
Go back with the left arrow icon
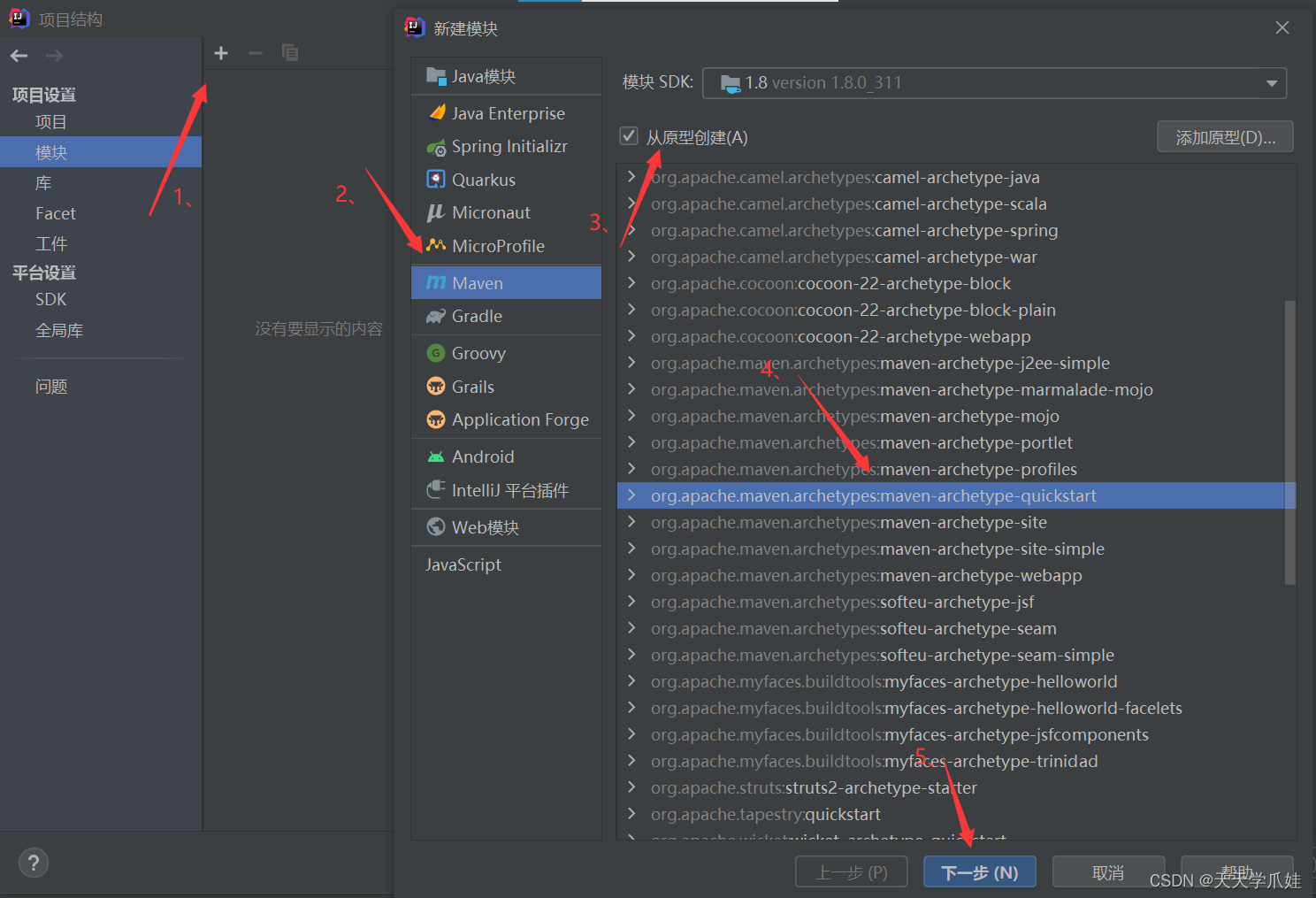[19, 56]
